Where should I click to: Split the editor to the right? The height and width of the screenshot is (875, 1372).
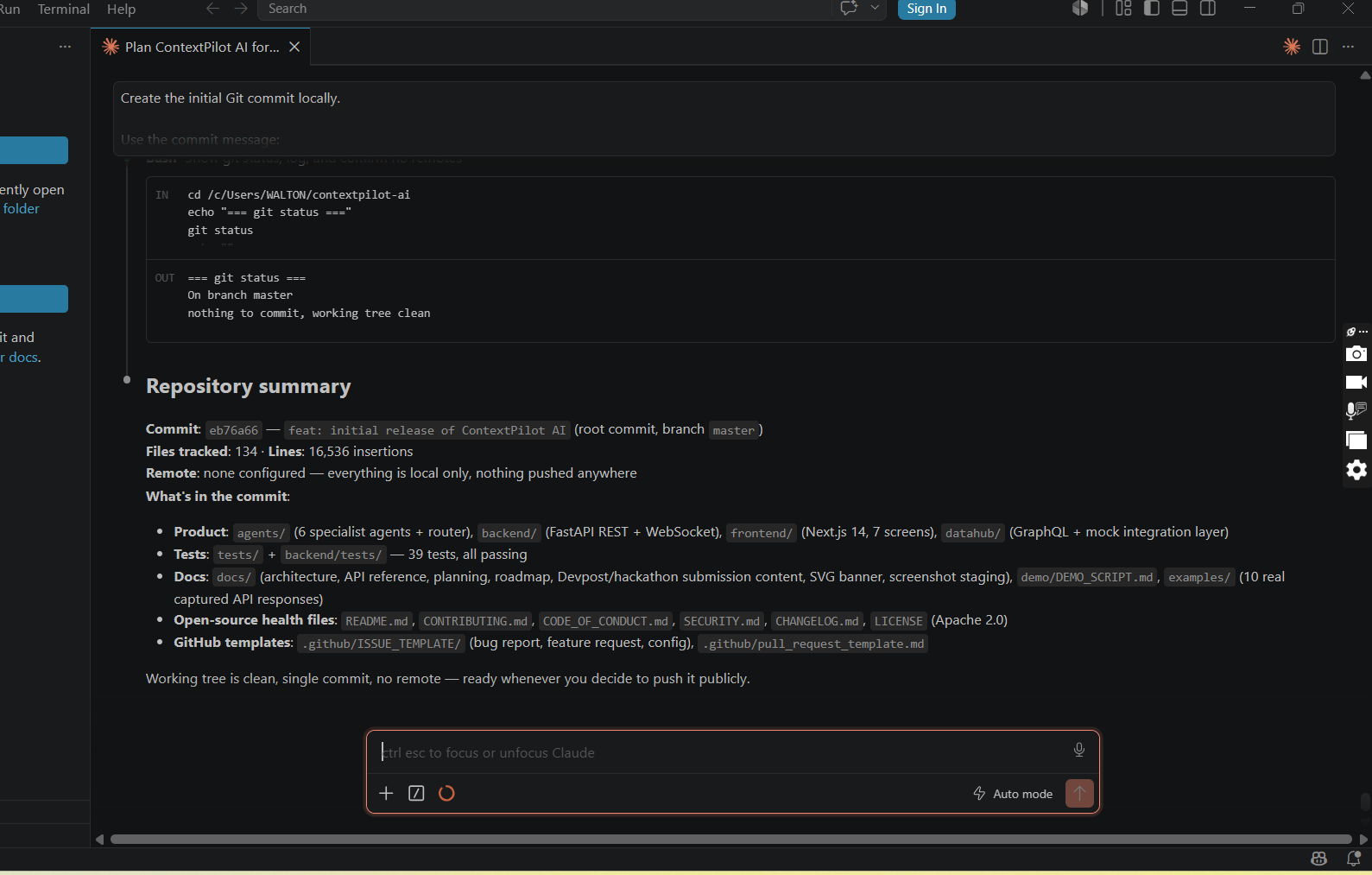(x=1320, y=47)
